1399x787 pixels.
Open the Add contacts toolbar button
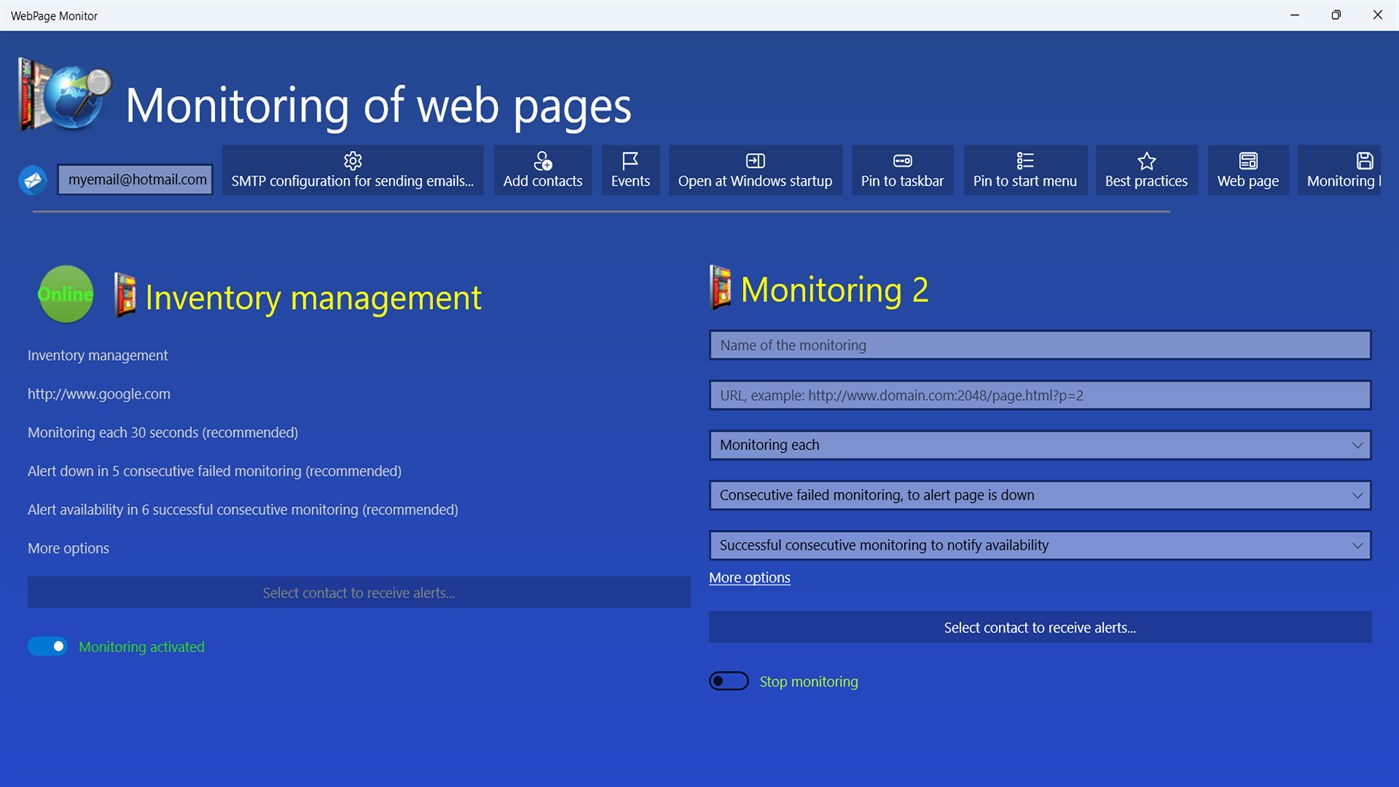point(543,170)
